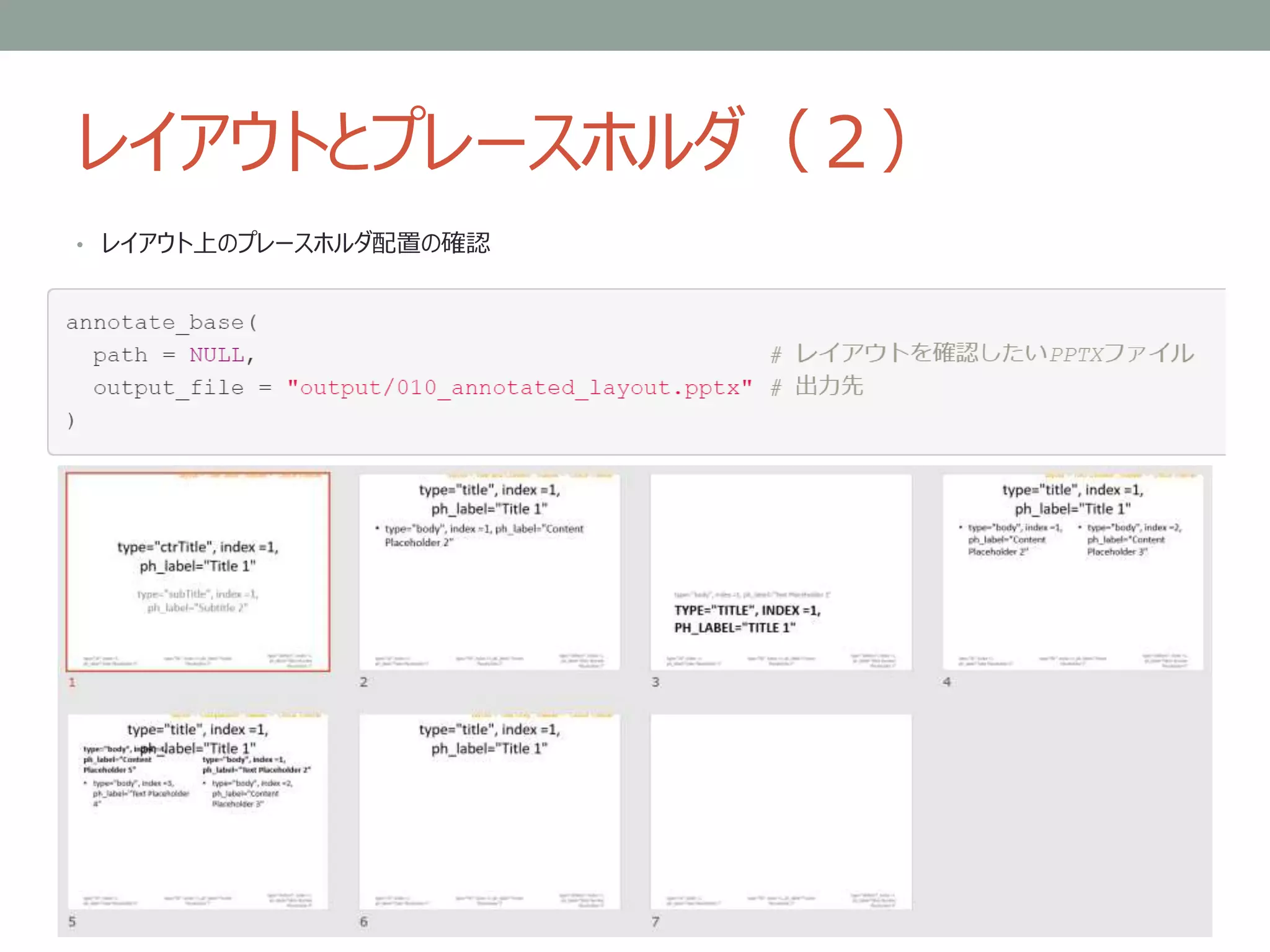Select the blank slide thumbnail 7
Screen dimensions: 1270x952
click(x=780, y=811)
